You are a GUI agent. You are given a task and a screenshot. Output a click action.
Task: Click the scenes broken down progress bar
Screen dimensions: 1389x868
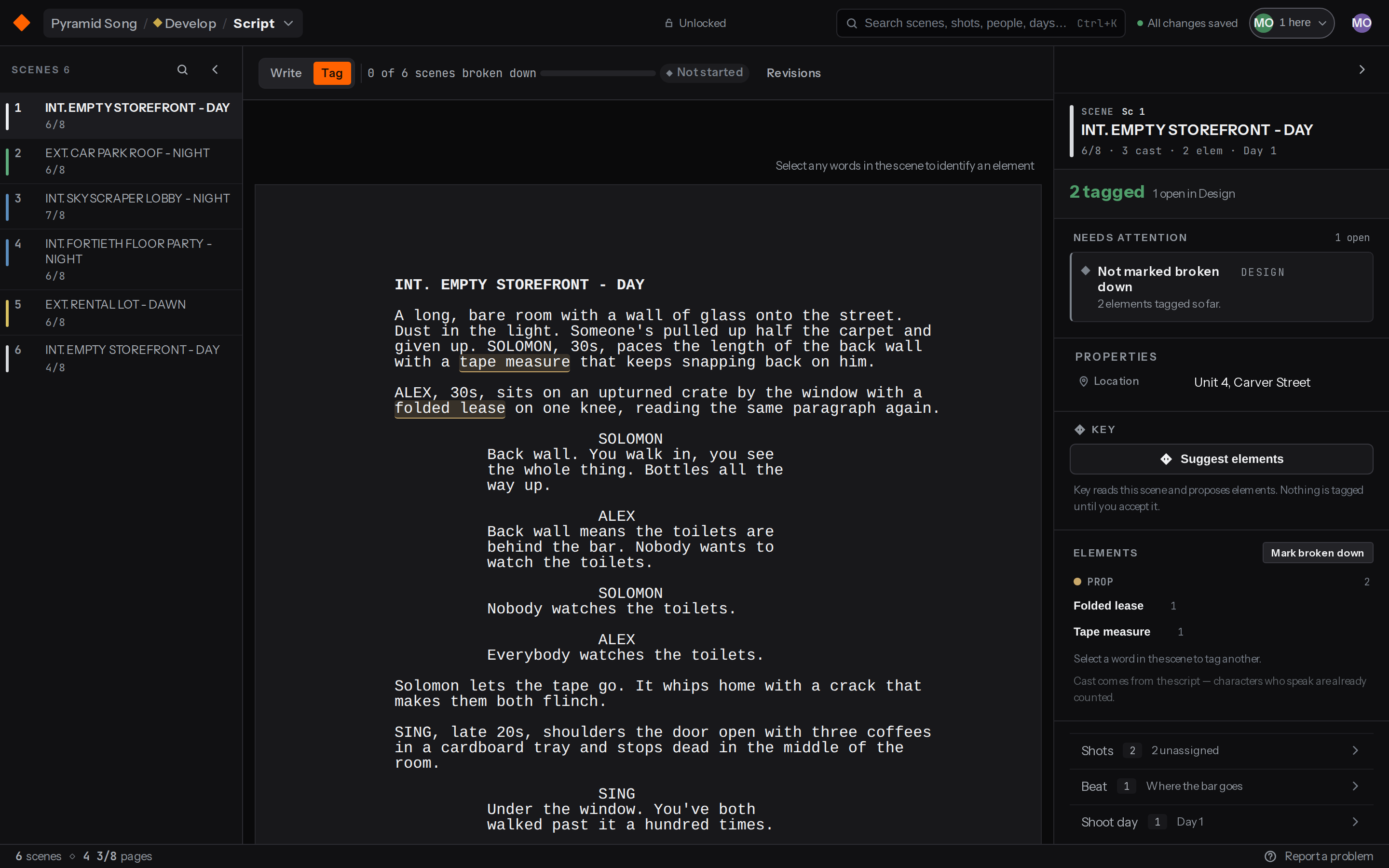click(x=598, y=73)
